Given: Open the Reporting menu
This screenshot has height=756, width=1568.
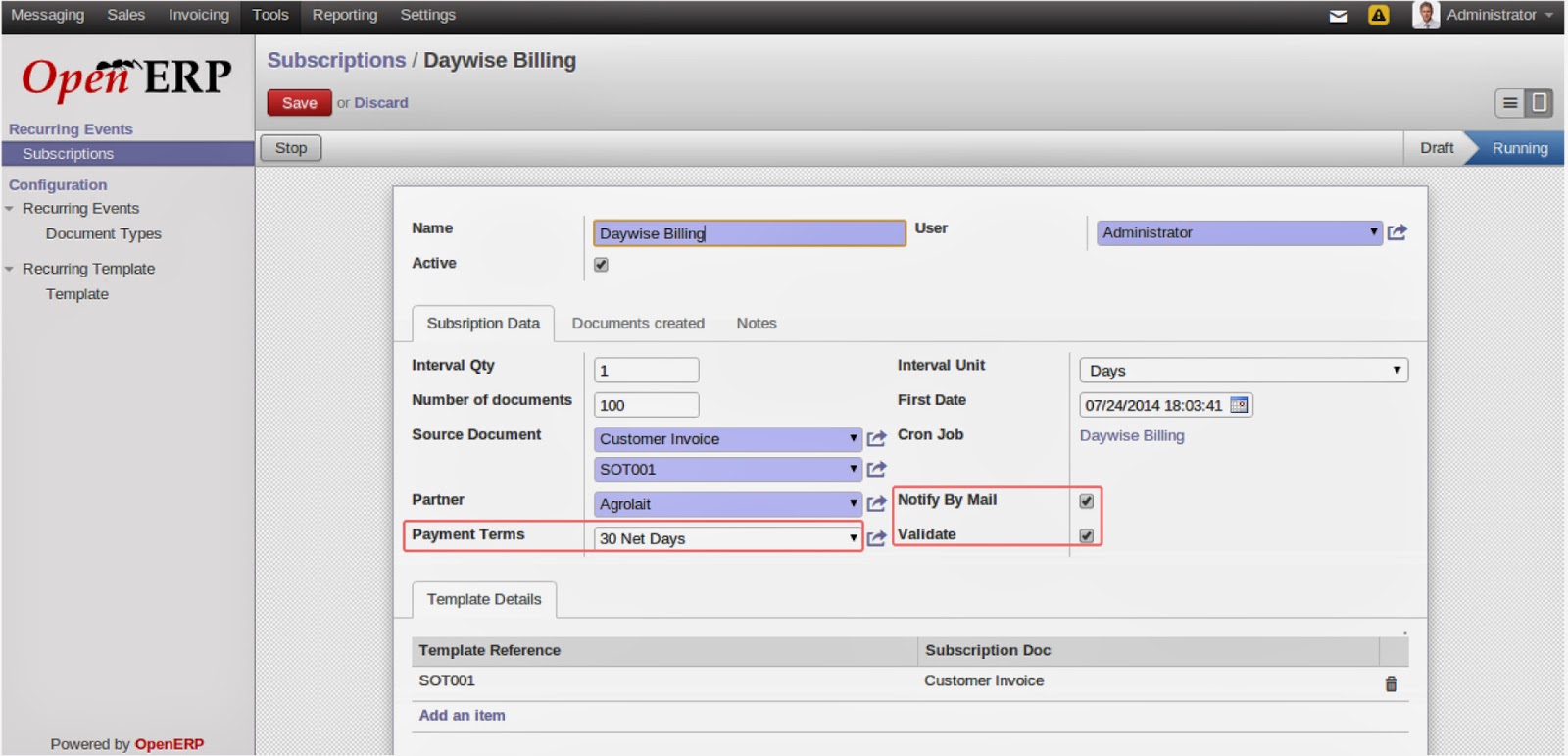Looking at the screenshot, I should tap(345, 15).
